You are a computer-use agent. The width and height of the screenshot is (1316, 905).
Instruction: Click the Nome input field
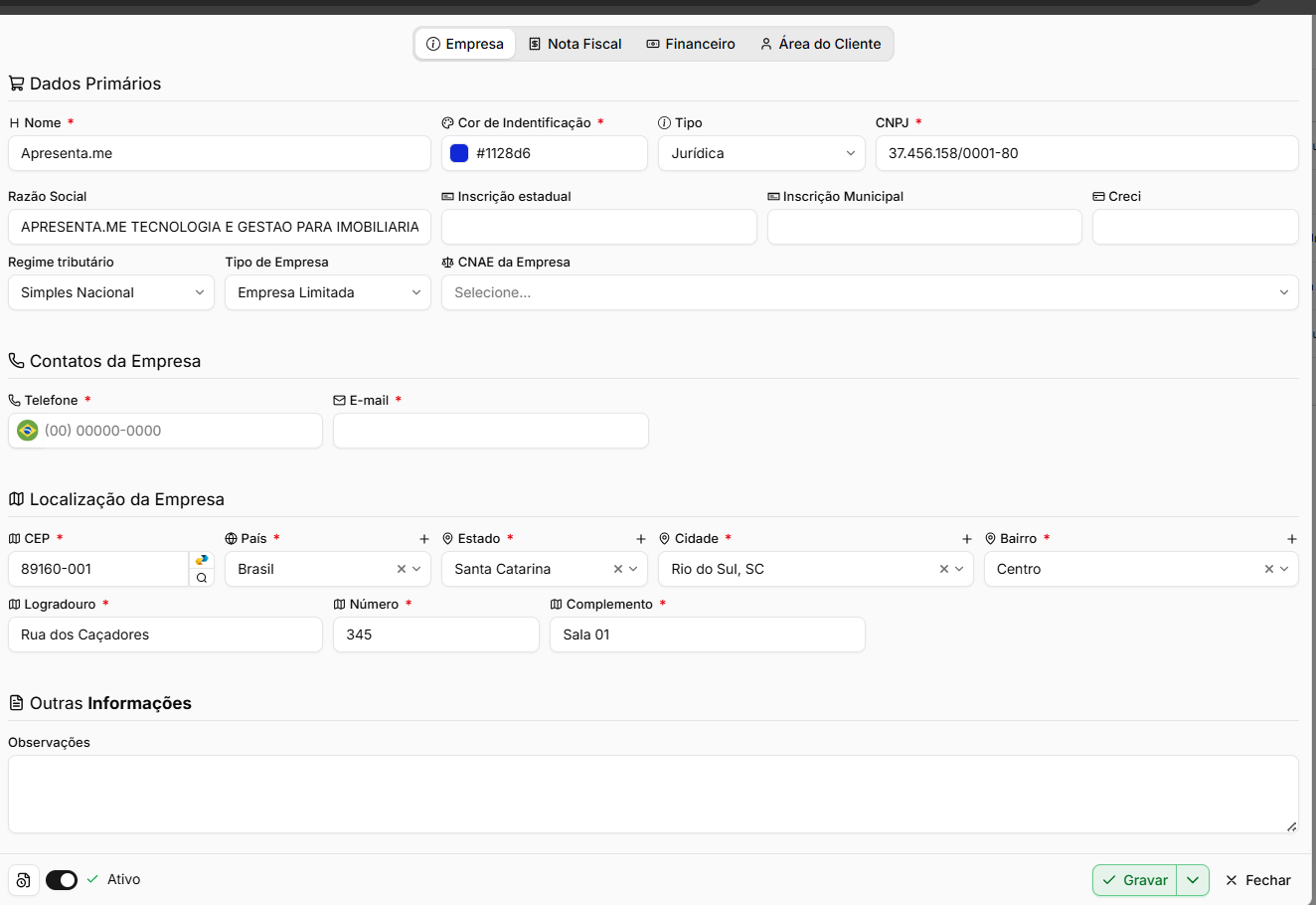click(x=220, y=153)
